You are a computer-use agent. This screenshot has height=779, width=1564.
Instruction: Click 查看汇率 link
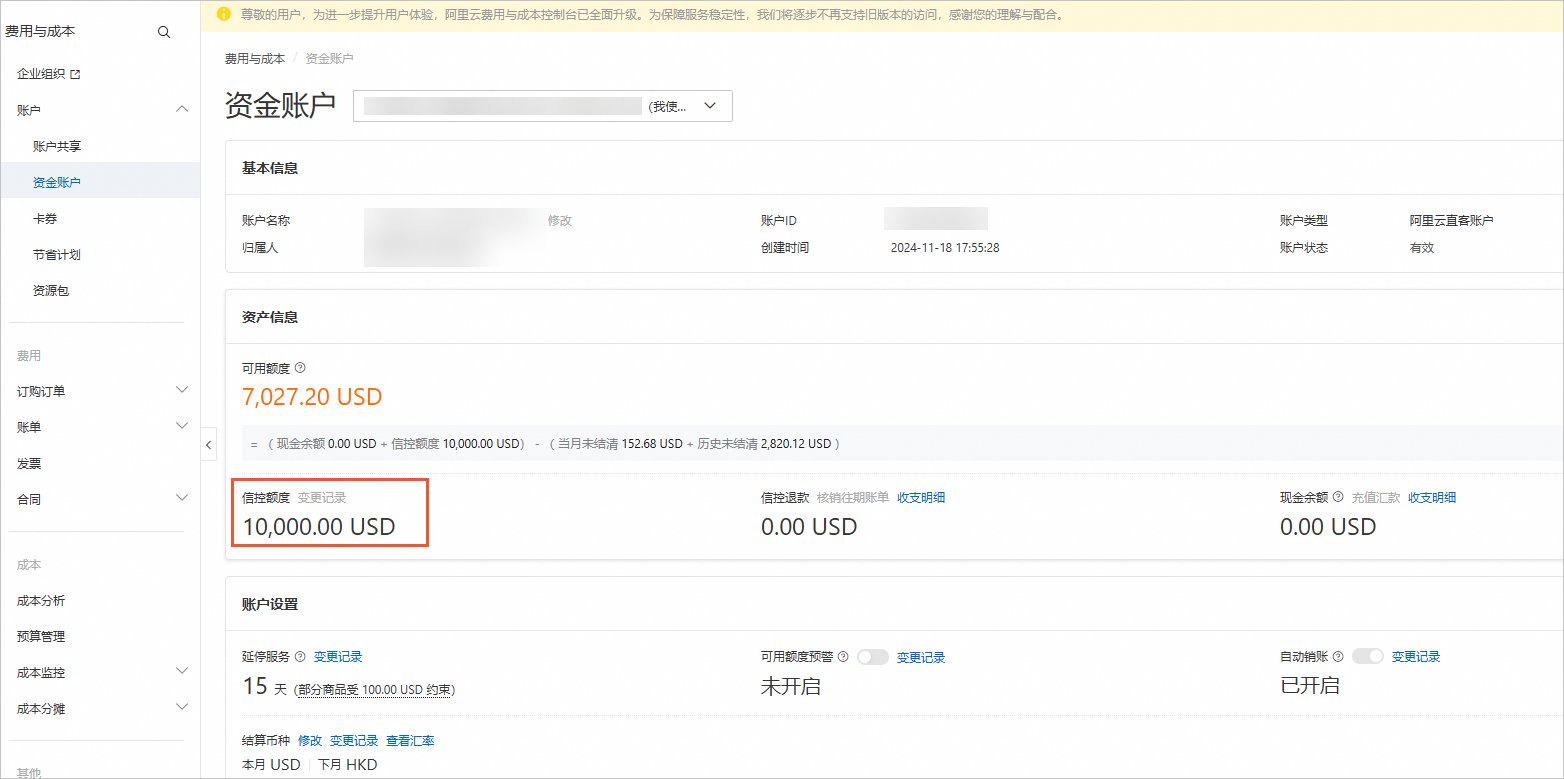pyautogui.click(x=410, y=741)
